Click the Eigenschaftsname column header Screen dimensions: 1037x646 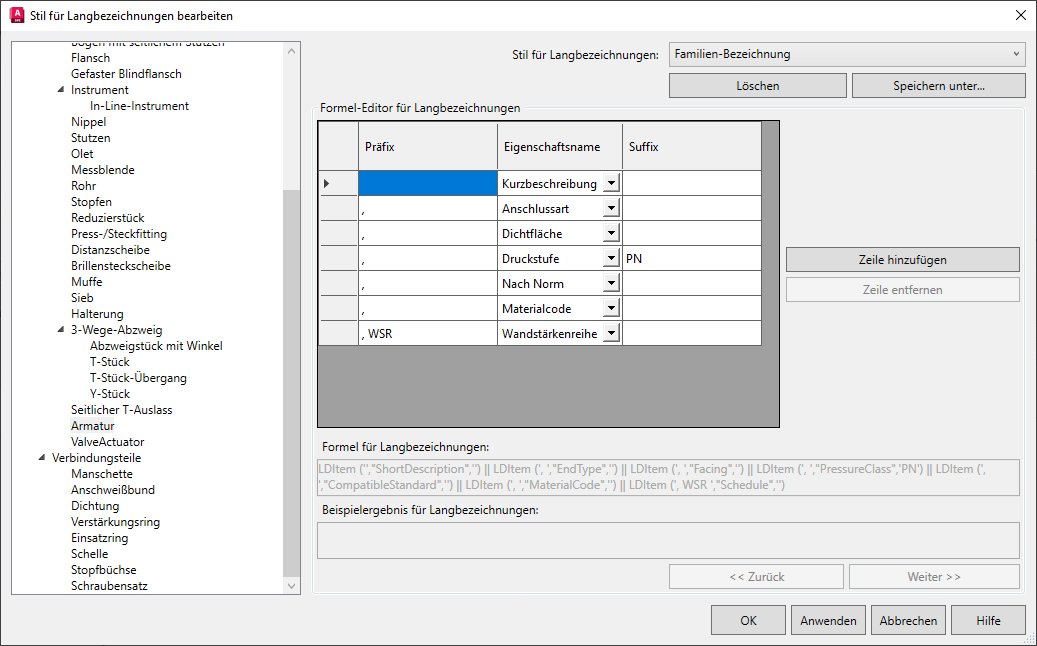coord(560,146)
